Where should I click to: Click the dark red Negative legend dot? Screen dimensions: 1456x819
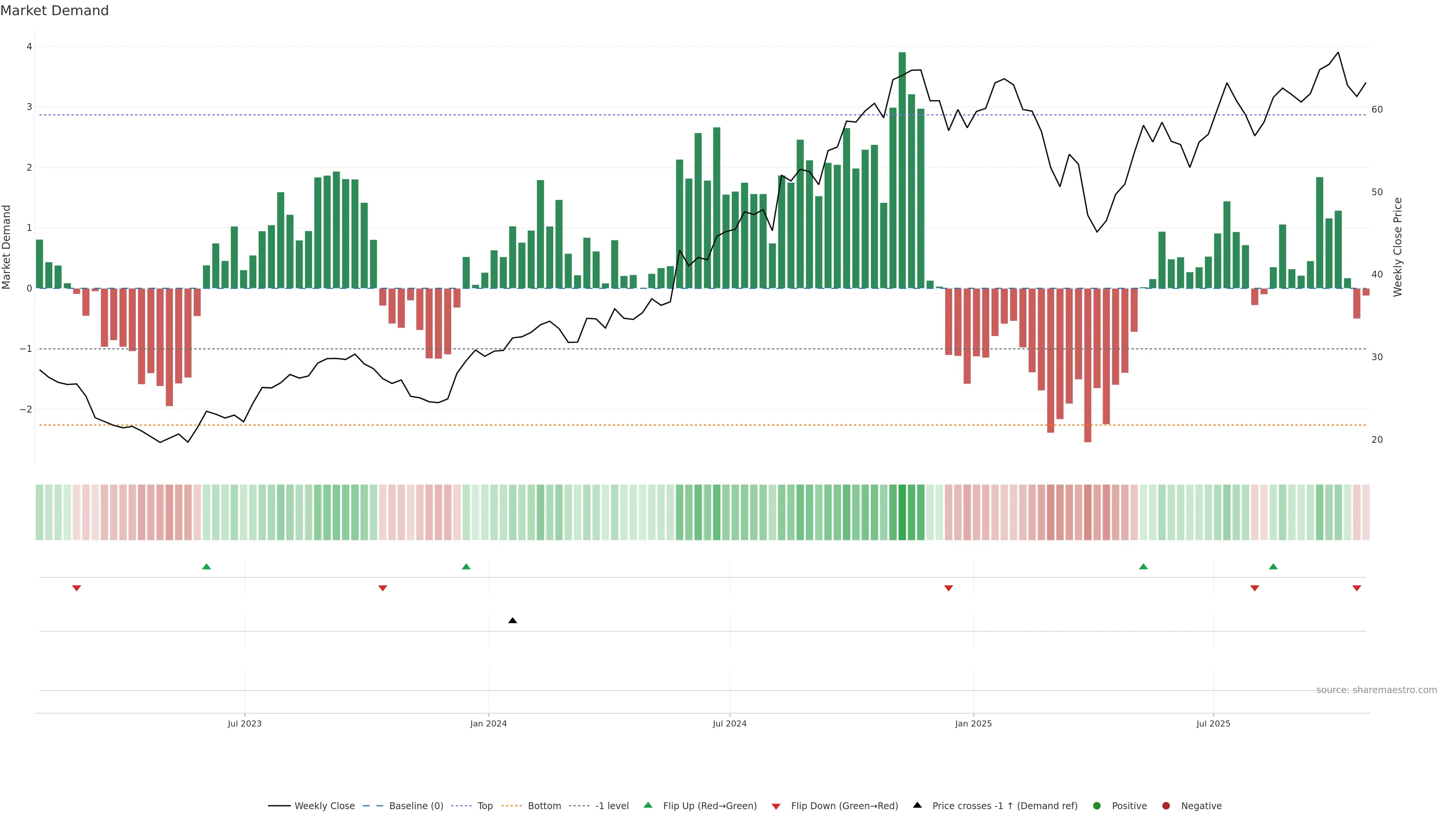1166,806
